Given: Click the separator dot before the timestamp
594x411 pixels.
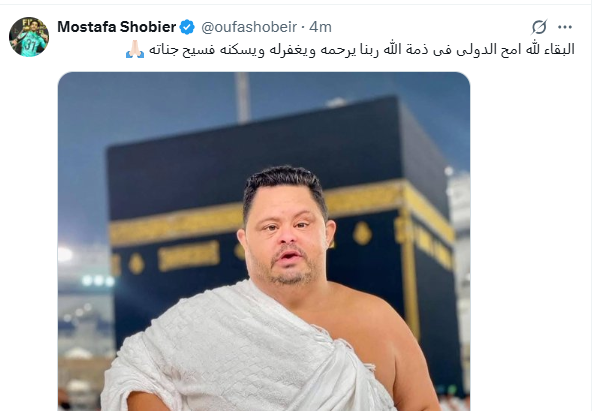Looking at the screenshot, I should coord(303,27).
